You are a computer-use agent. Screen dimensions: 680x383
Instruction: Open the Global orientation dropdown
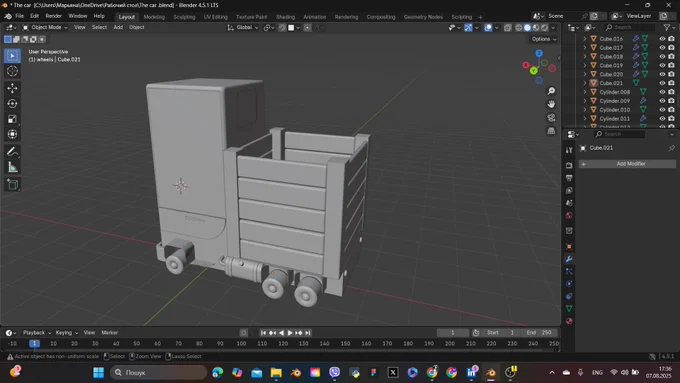point(243,27)
